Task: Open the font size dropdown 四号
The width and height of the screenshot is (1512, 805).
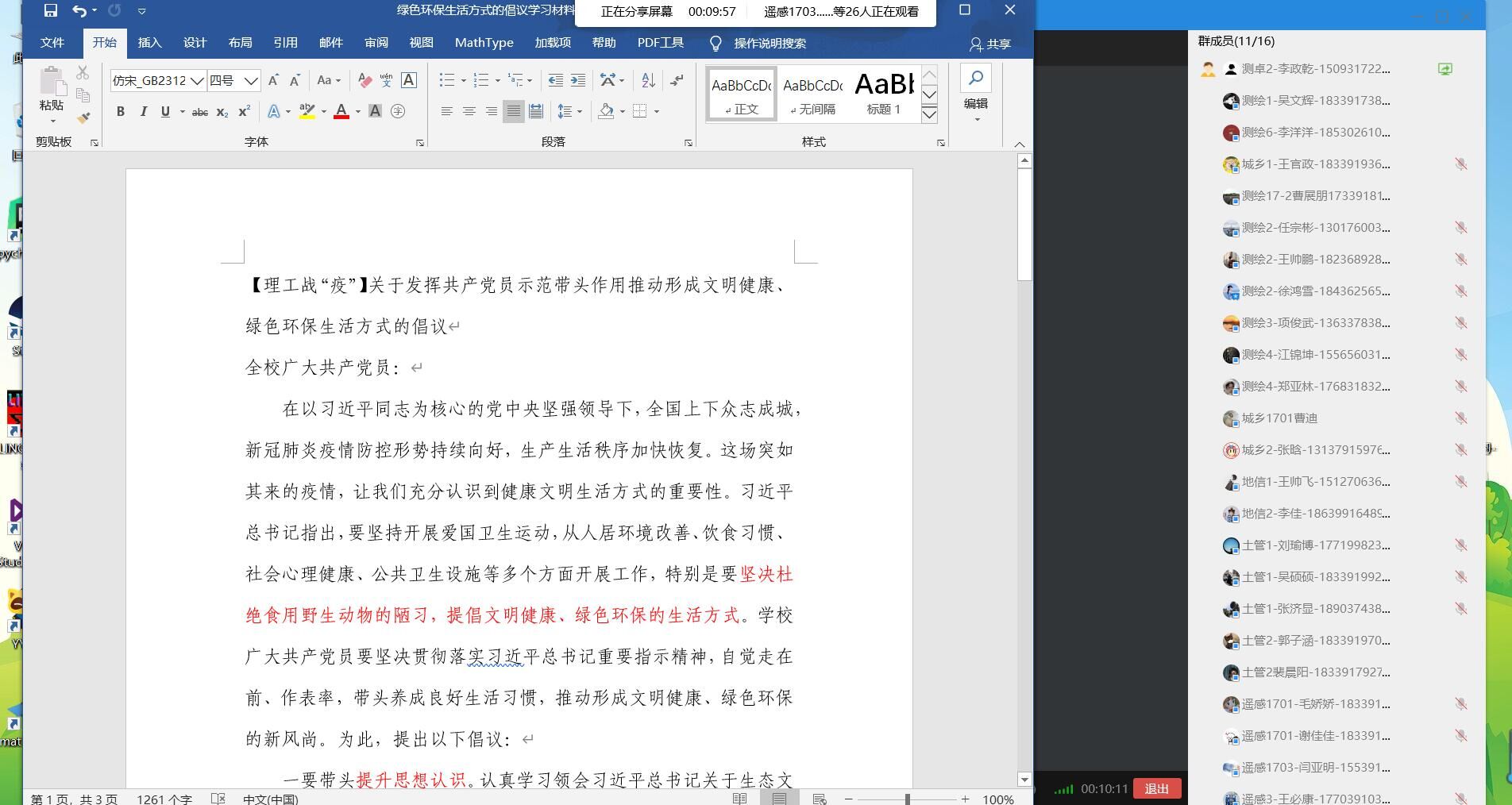Action: tap(251, 80)
